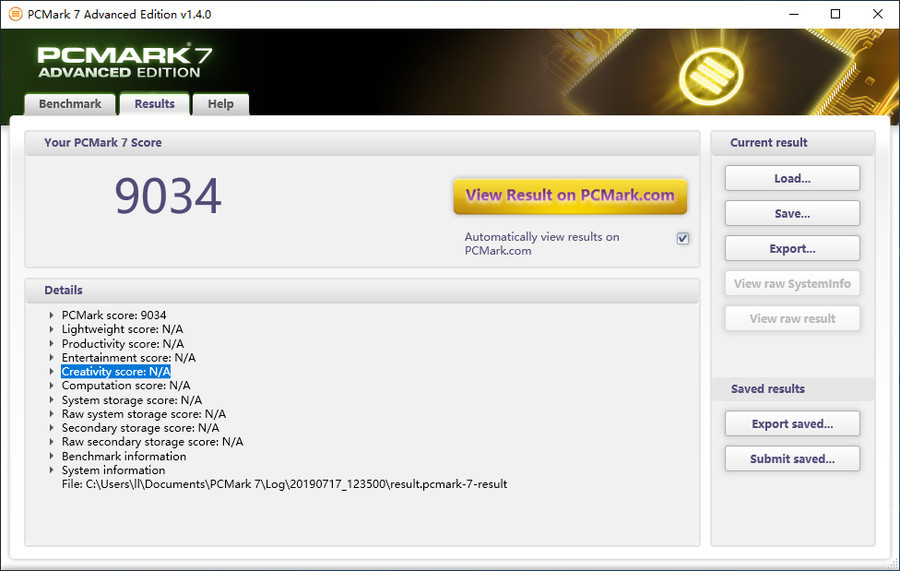The width and height of the screenshot is (900, 571).
Task: Expand the Secondary storage score arrow
Action: tap(51, 428)
